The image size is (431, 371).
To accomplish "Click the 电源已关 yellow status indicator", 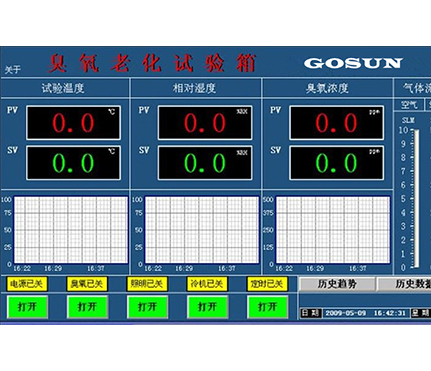I will tap(27, 284).
